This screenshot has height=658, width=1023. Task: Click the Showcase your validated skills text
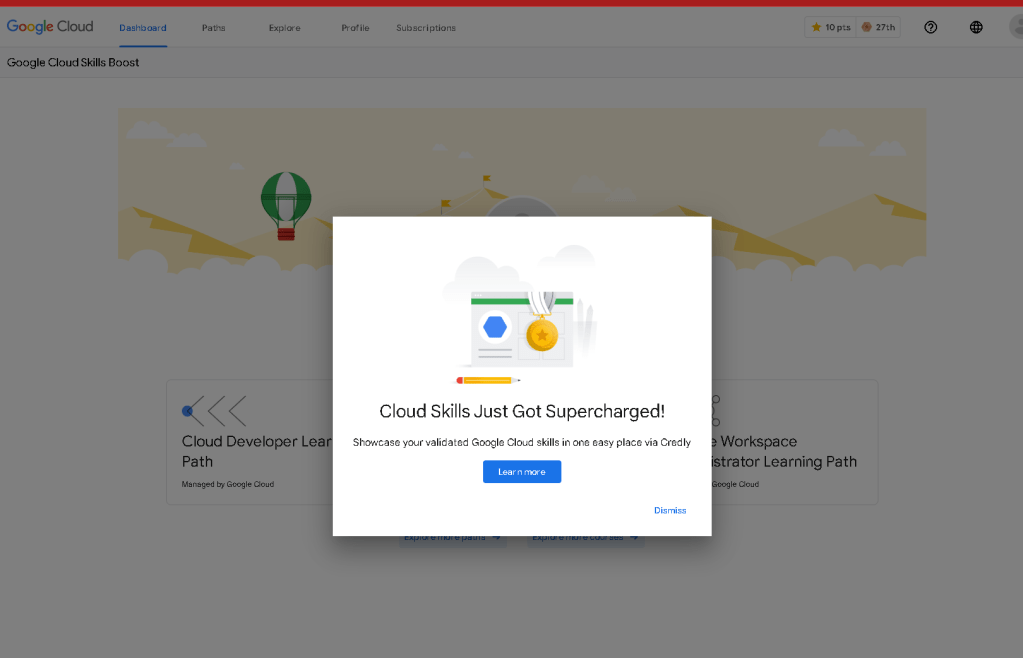click(x=522, y=442)
